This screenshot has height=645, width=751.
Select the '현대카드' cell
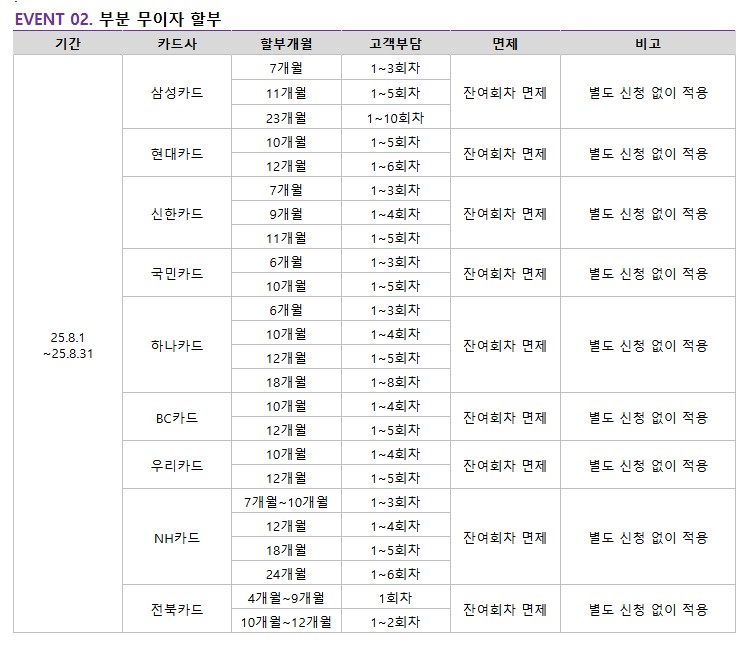(x=177, y=154)
